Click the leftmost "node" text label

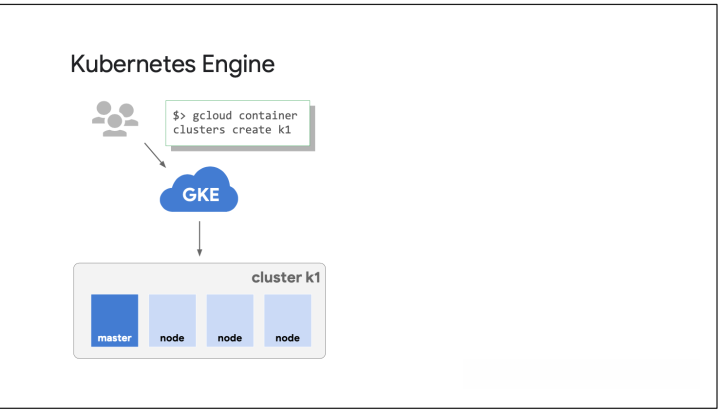[x=172, y=338]
